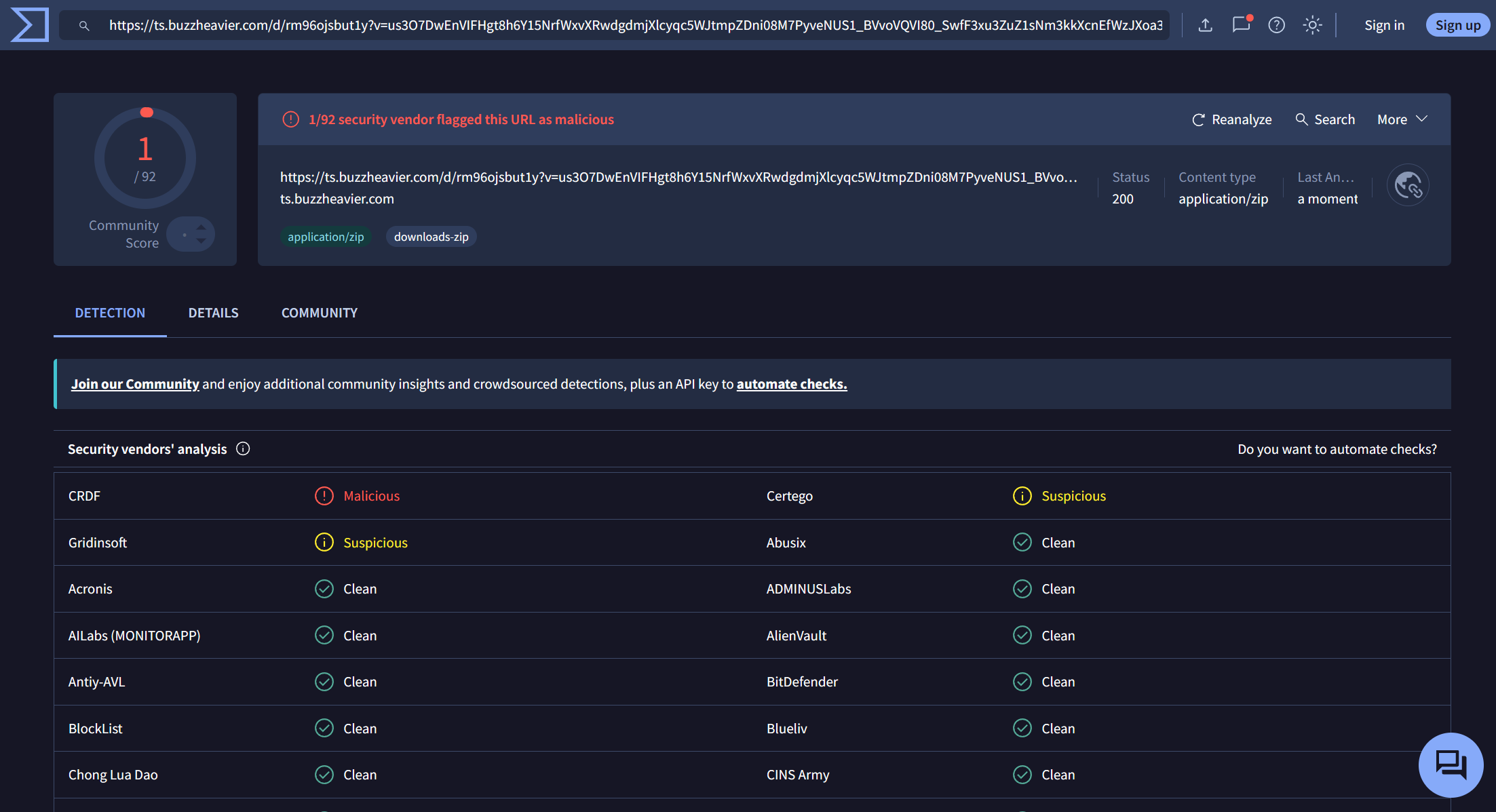Click the detection score circle 1/92

tap(145, 158)
